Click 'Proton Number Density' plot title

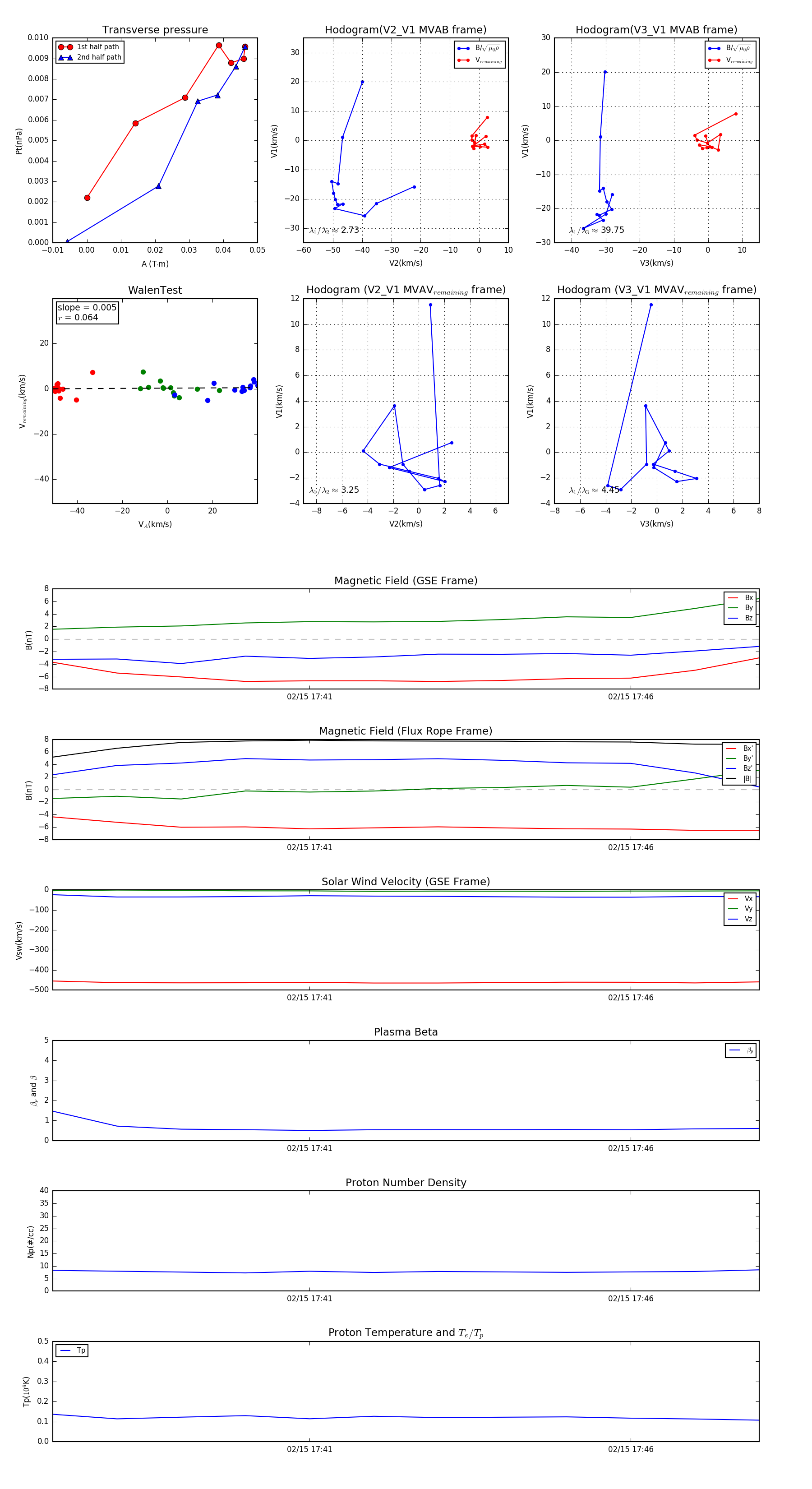(x=406, y=1183)
